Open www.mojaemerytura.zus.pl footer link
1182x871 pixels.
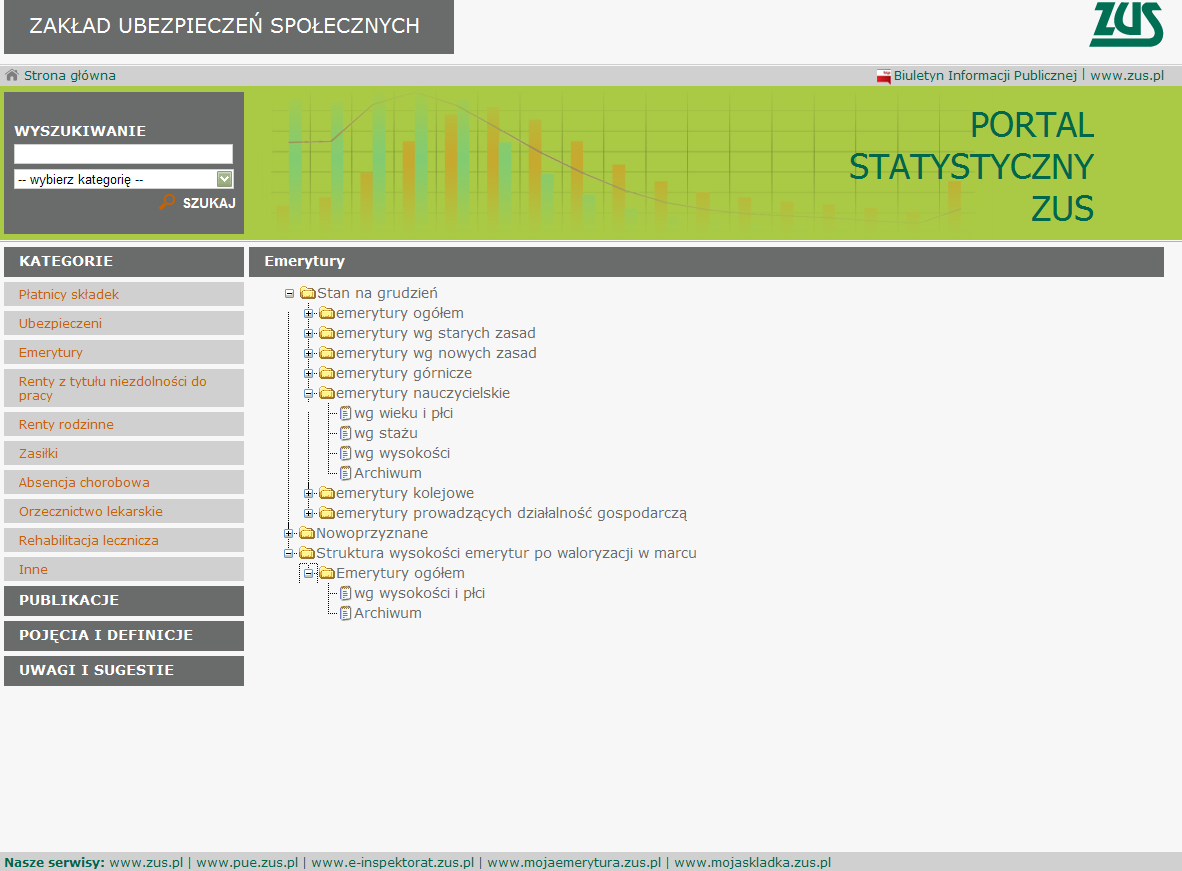[x=574, y=862]
